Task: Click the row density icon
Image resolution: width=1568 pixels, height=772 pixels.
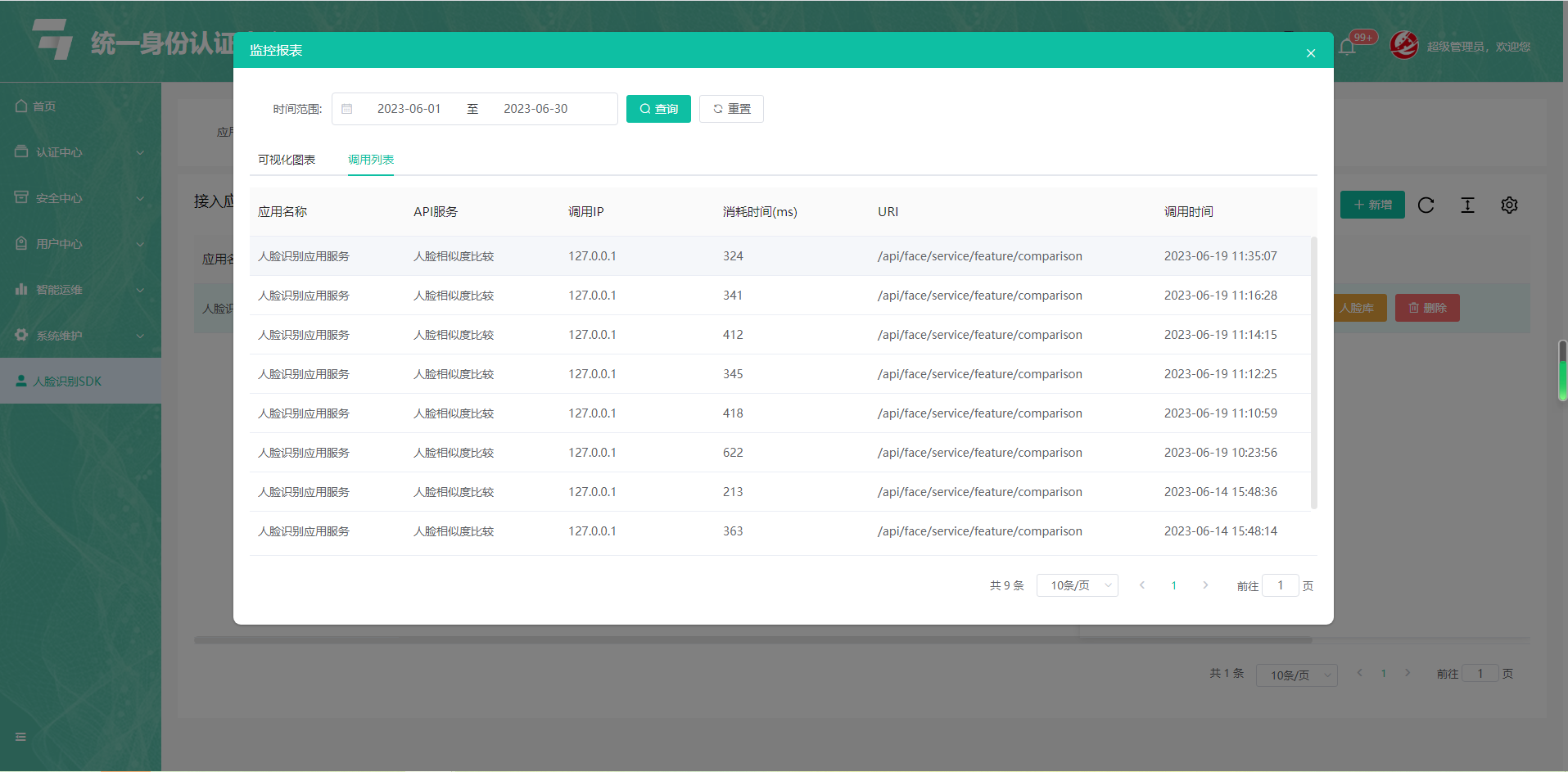Action: click(1468, 205)
